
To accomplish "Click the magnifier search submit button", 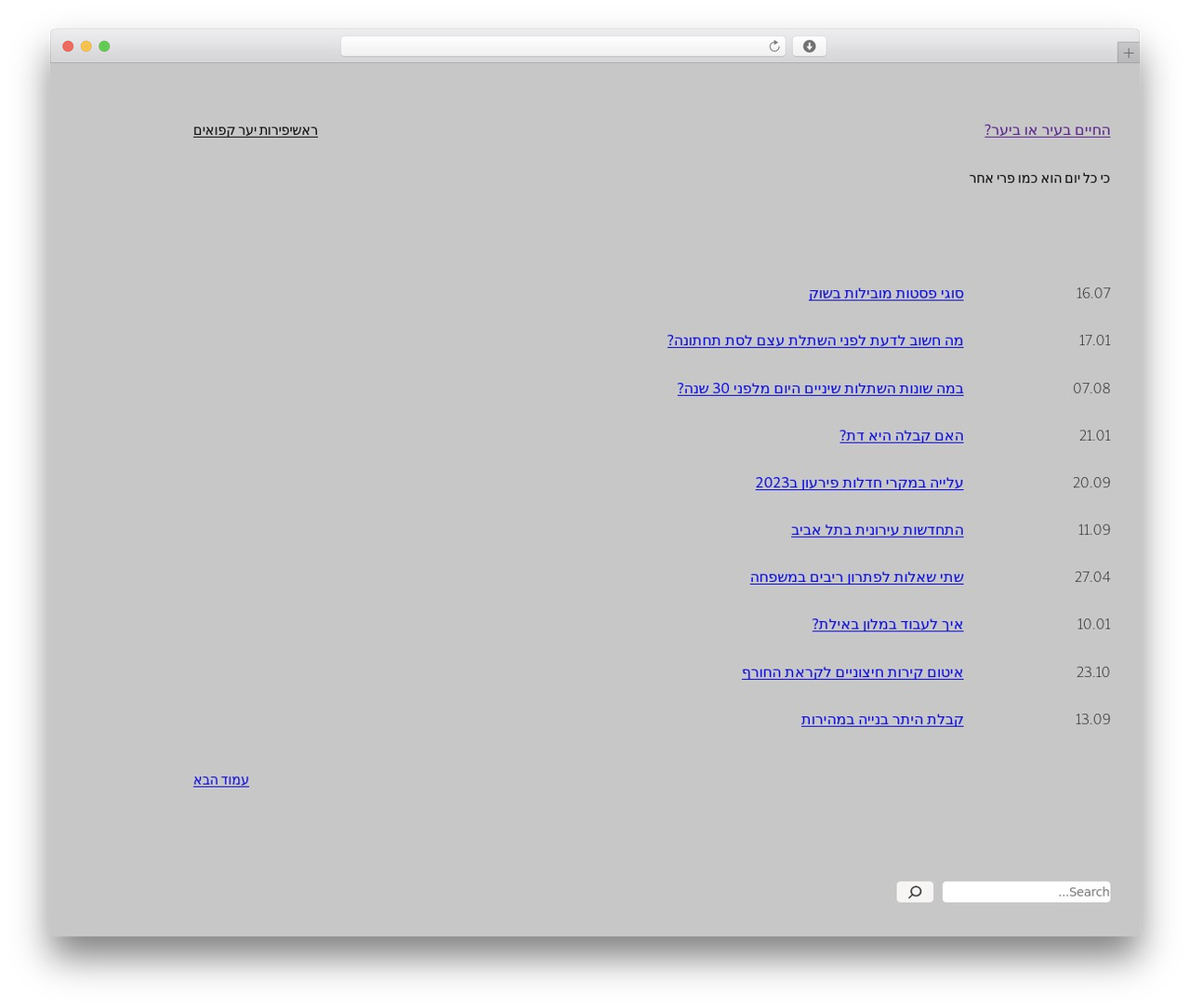I will coord(915,892).
